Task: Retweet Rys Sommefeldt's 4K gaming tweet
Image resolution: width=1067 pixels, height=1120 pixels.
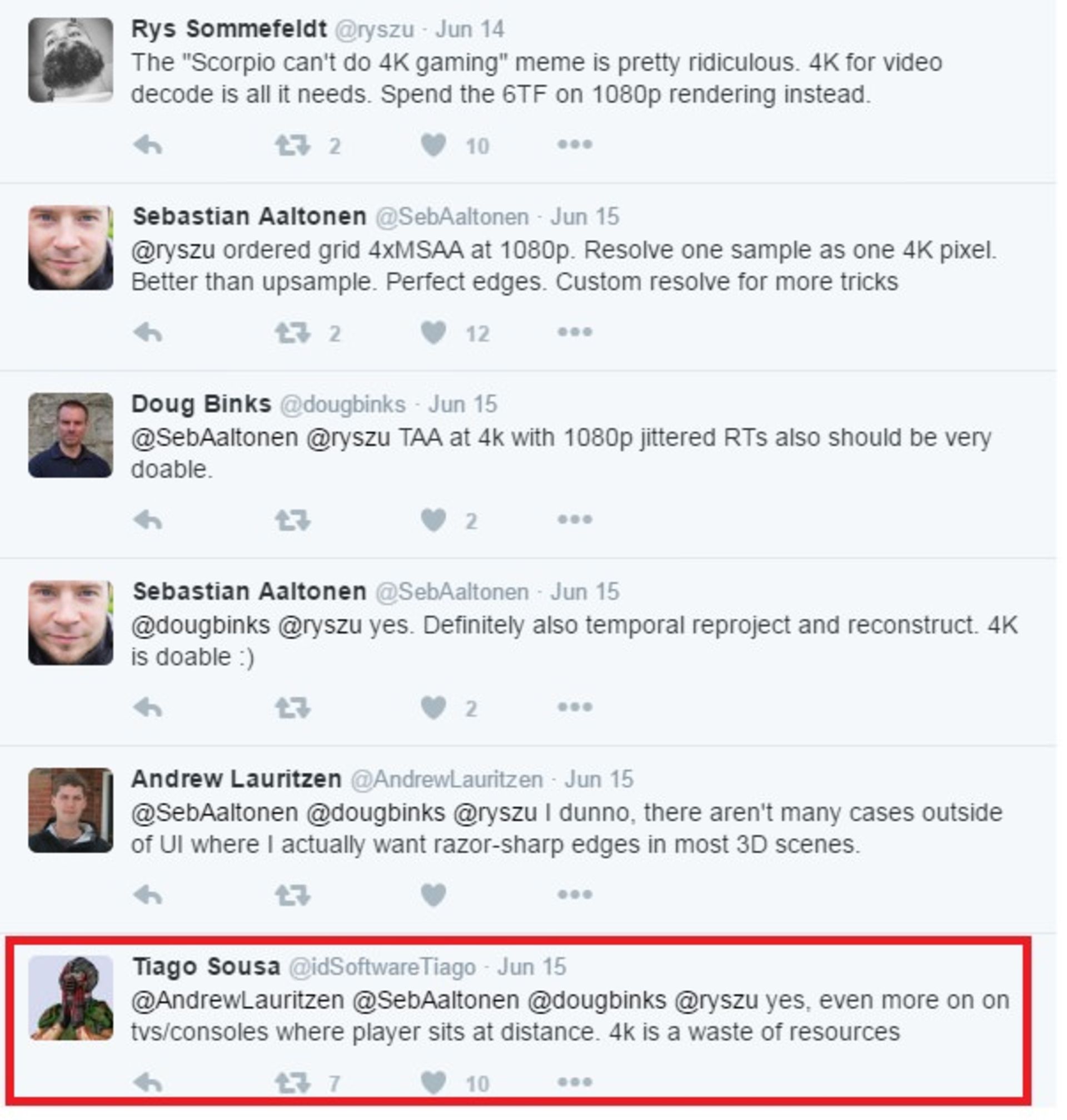Action: [292, 146]
